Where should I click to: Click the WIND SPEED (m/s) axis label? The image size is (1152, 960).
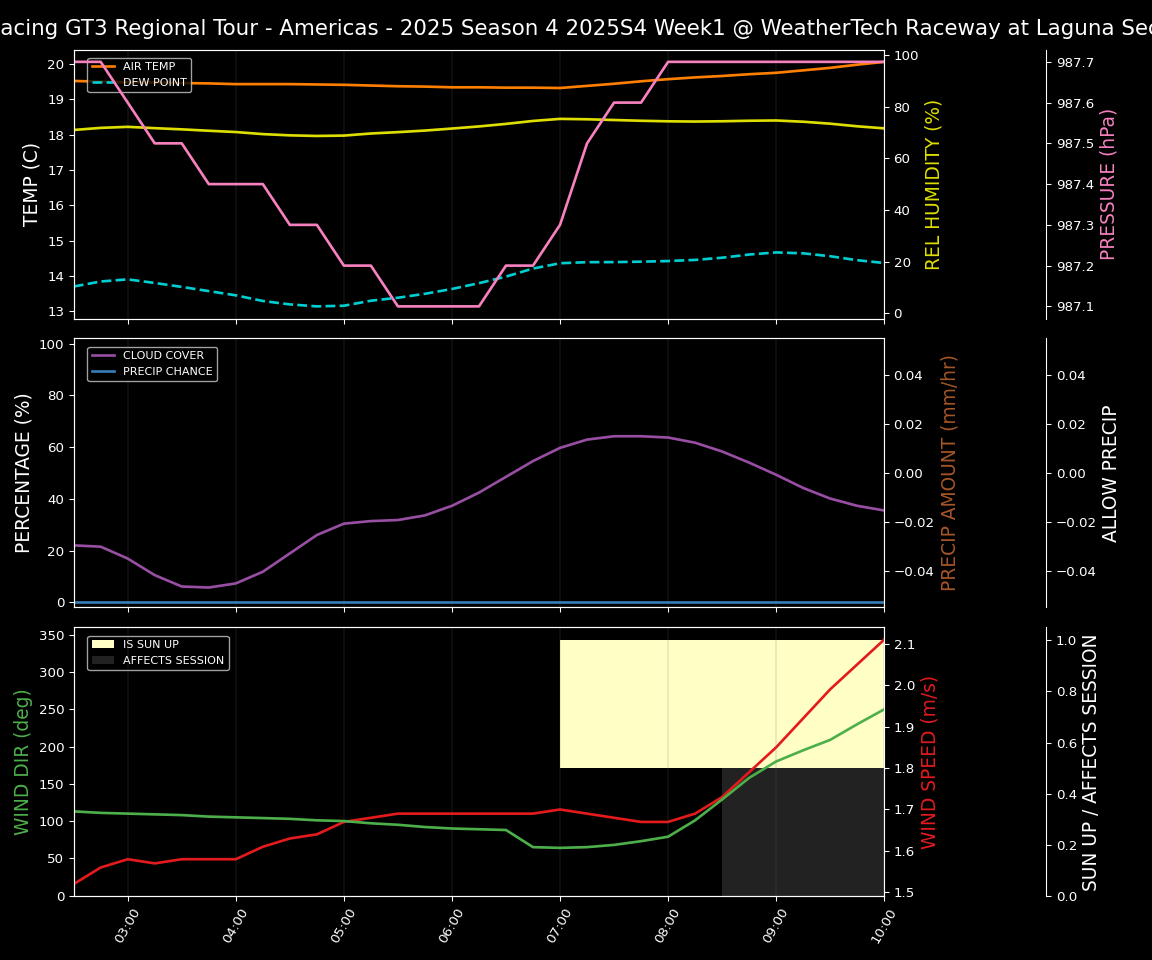pyautogui.click(x=930, y=762)
